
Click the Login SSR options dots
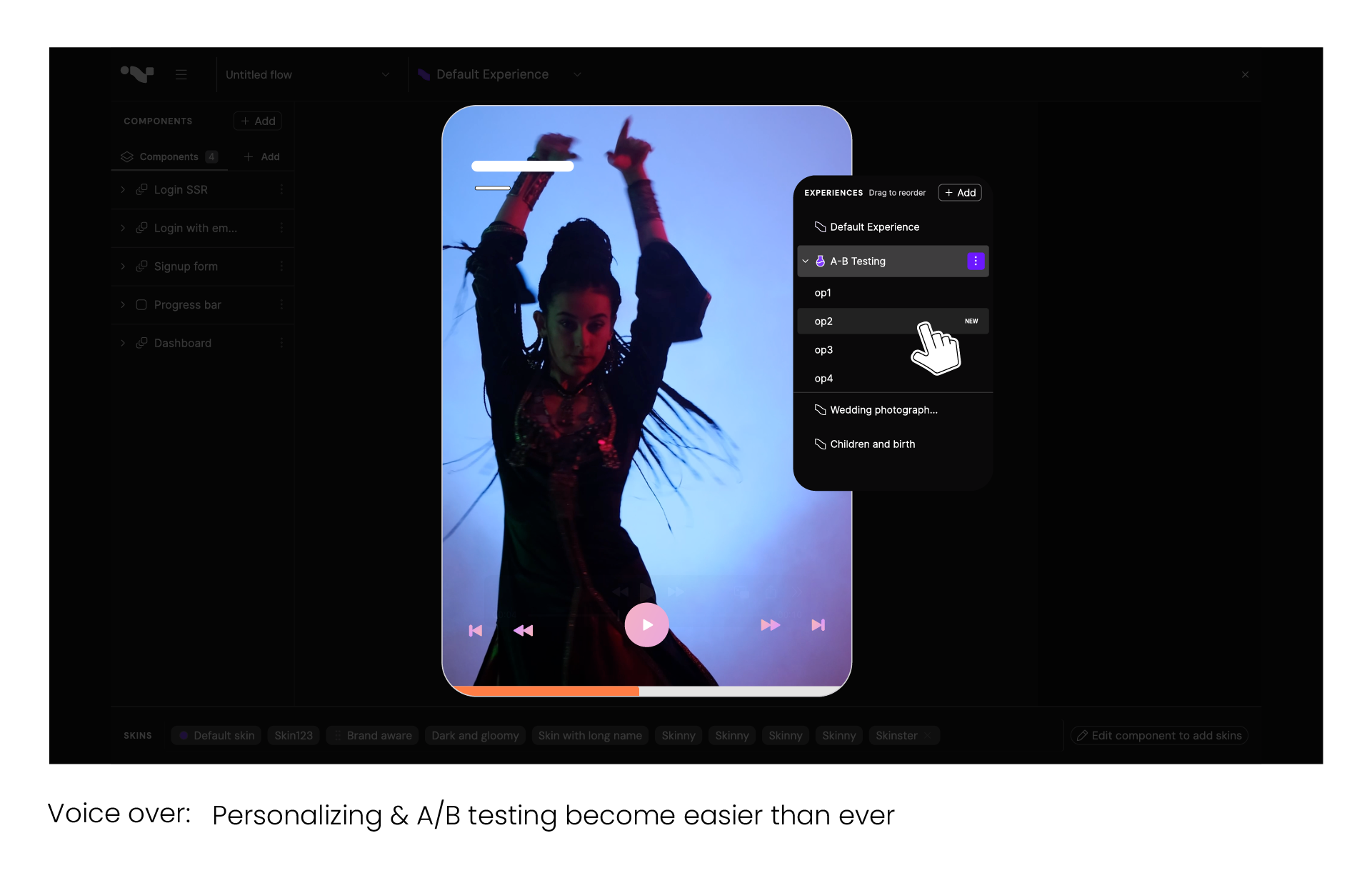pos(281,189)
